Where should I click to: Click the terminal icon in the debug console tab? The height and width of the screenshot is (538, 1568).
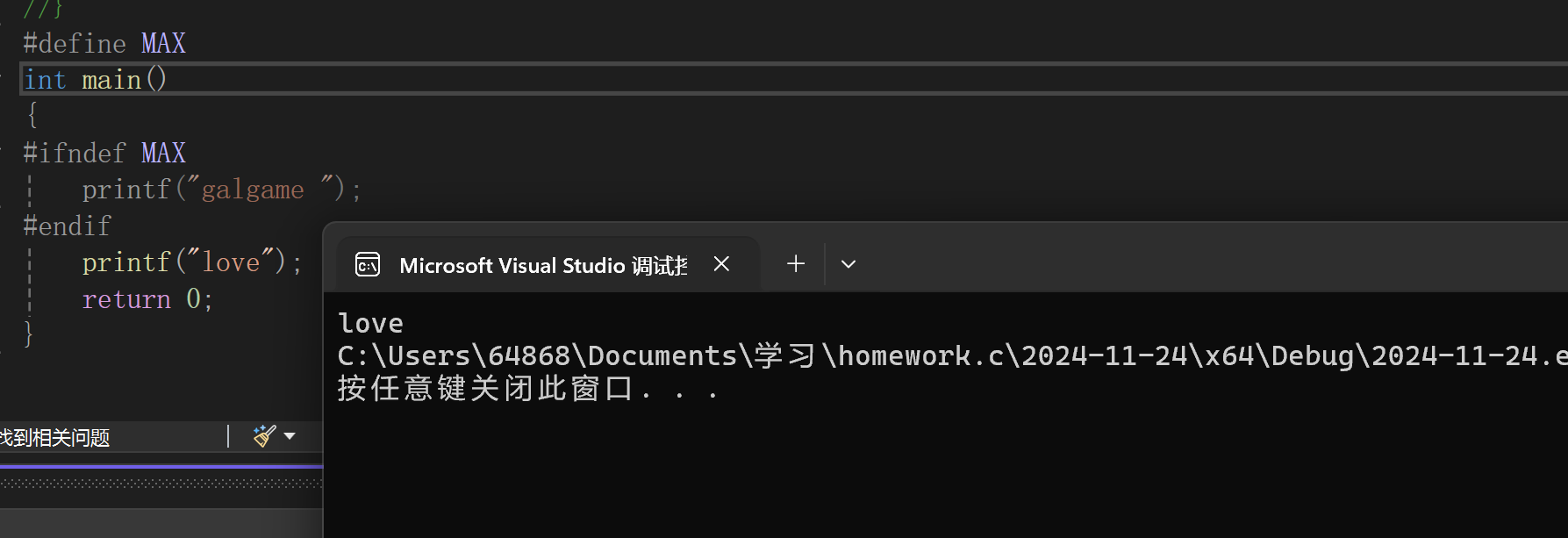(x=368, y=264)
